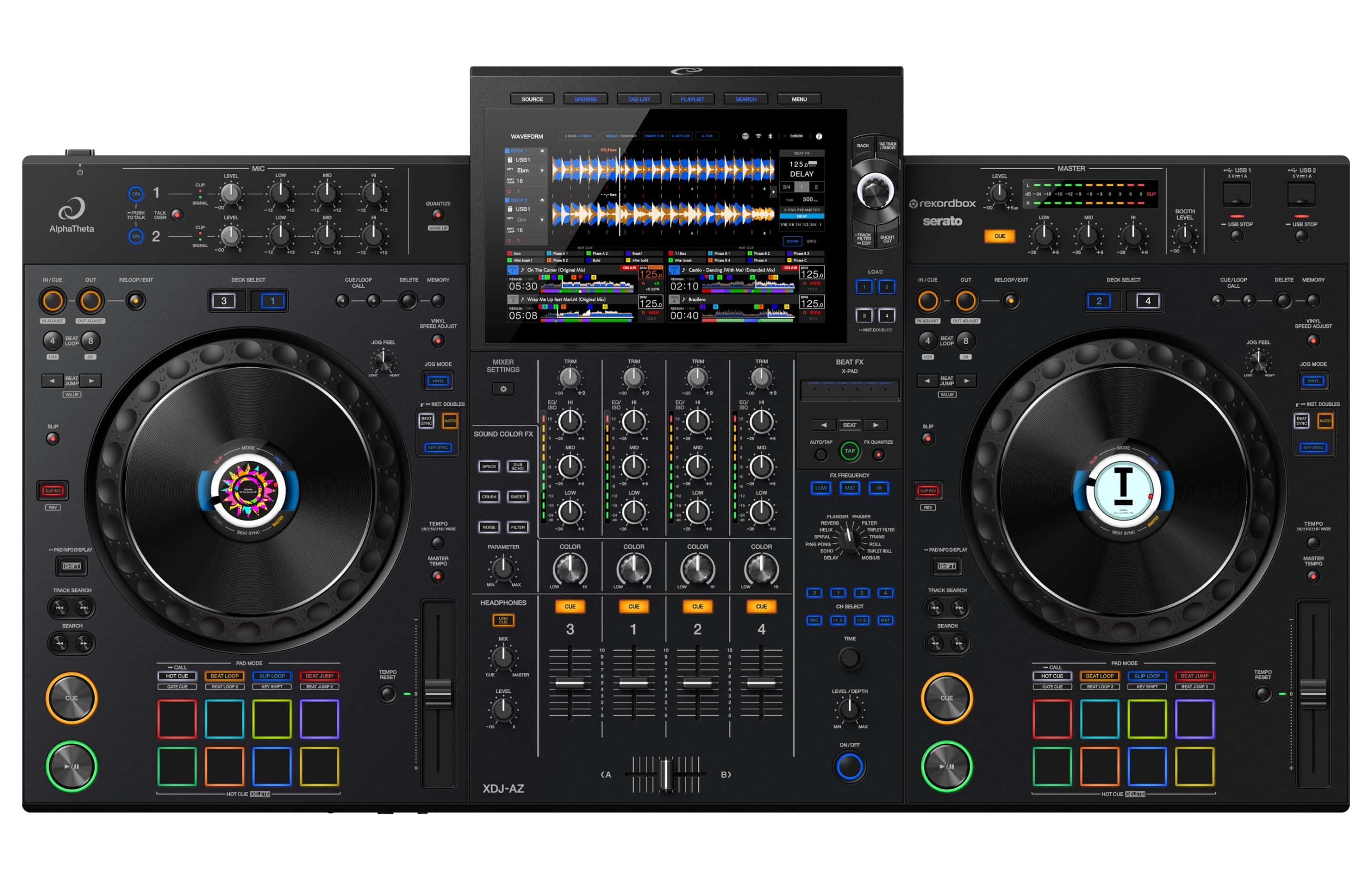Click the TAG LIST button above the screen
This screenshot has height=881, width=1372.
pos(639,99)
